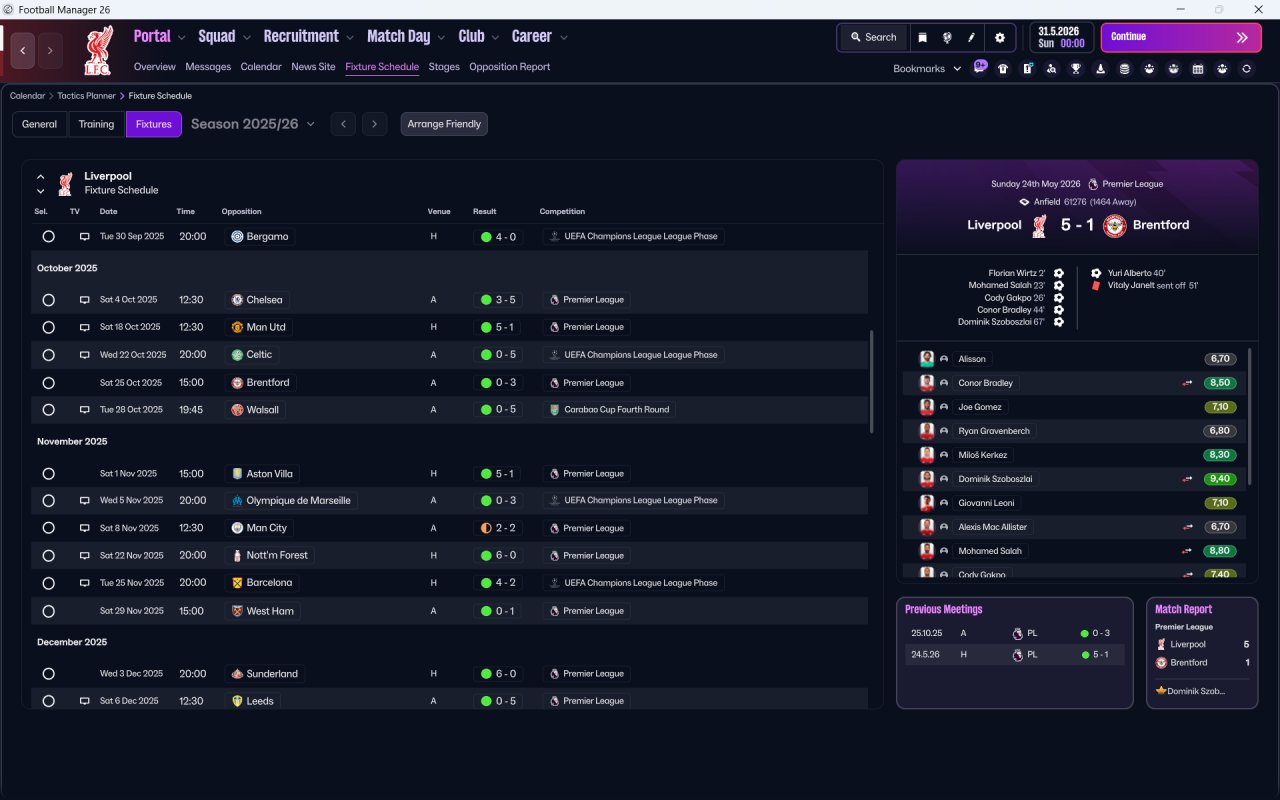Select the radio button for the West Ham fixture
Image resolution: width=1280 pixels, height=800 pixels.
coord(48,611)
